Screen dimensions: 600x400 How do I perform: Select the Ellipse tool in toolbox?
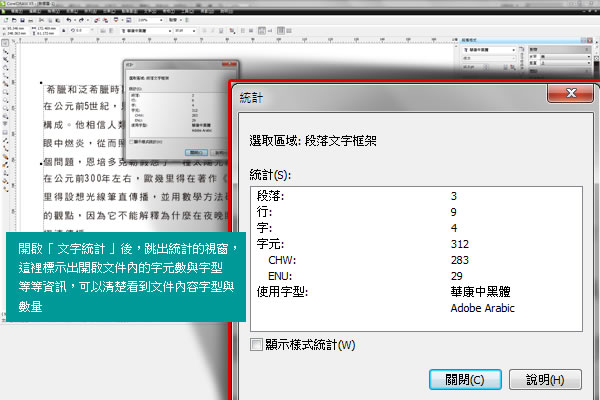pyautogui.click(x=5, y=100)
